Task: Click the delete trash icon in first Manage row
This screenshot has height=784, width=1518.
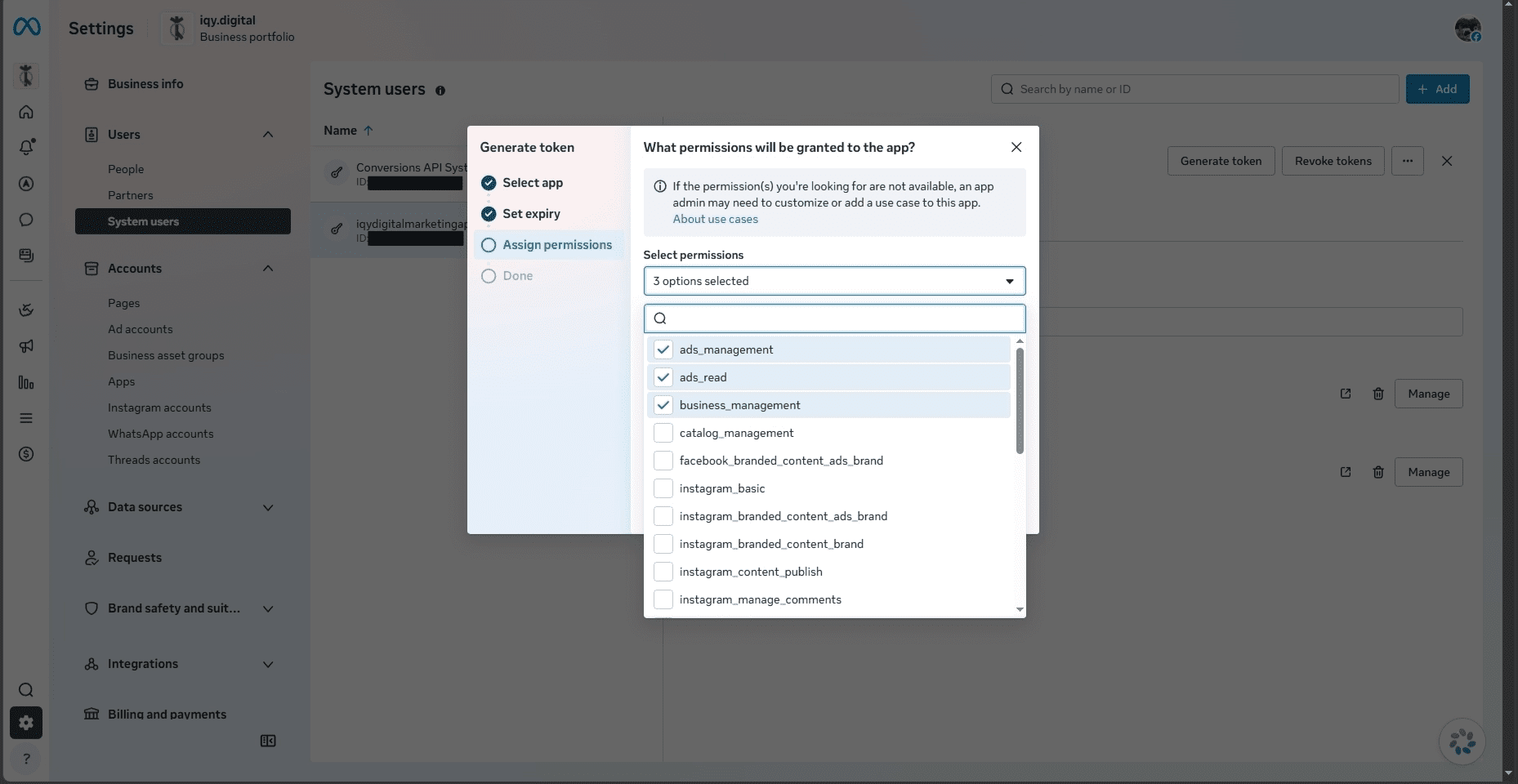Action: pyautogui.click(x=1378, y=394)
